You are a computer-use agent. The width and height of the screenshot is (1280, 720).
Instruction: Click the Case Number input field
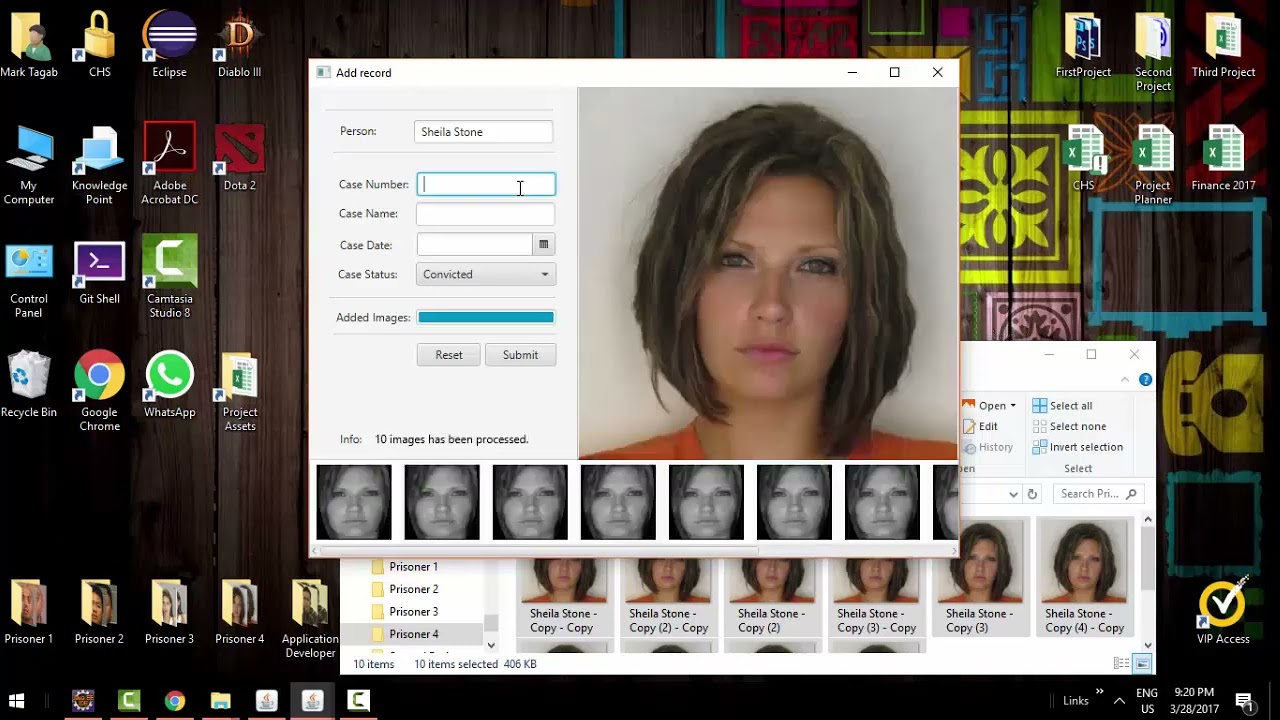click(486, 184)
